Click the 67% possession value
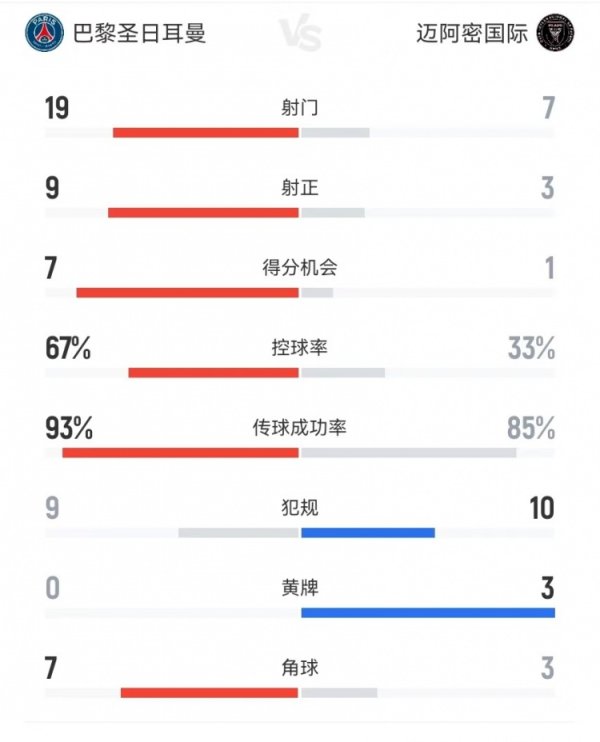The height and width of the screenshot is (742, 600). pos(69,348)
